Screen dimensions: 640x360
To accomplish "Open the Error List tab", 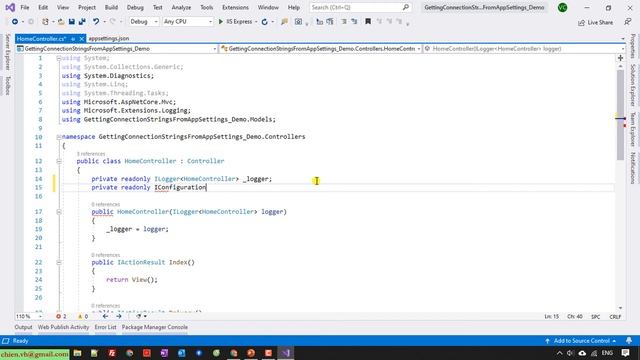I will click(x=105, y=327).
